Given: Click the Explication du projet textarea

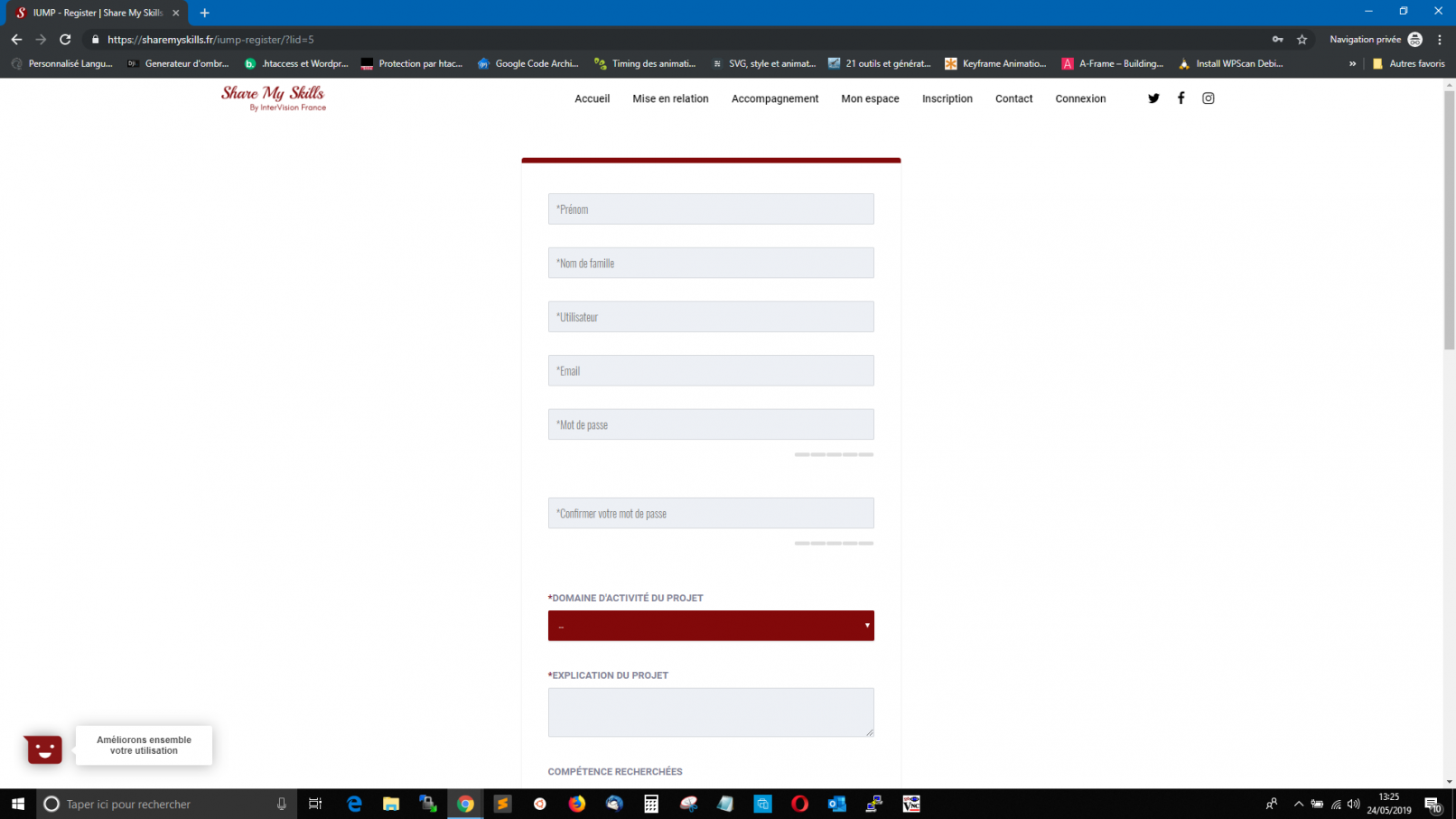Looking at the screenshot, I should pos(710,712).
